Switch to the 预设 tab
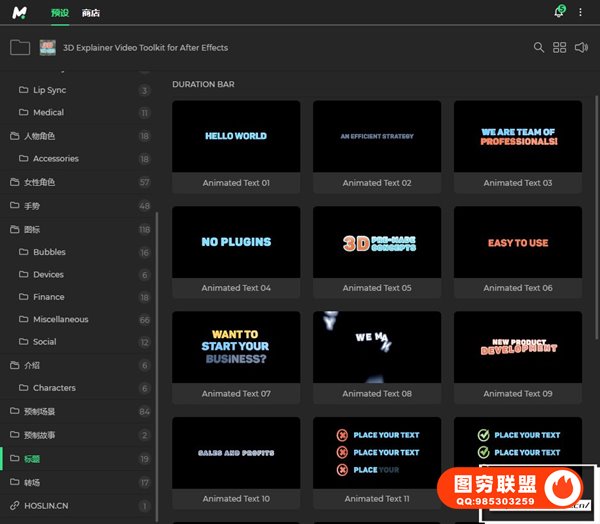Screen dimensions: 600x524 tap(59, 13)
